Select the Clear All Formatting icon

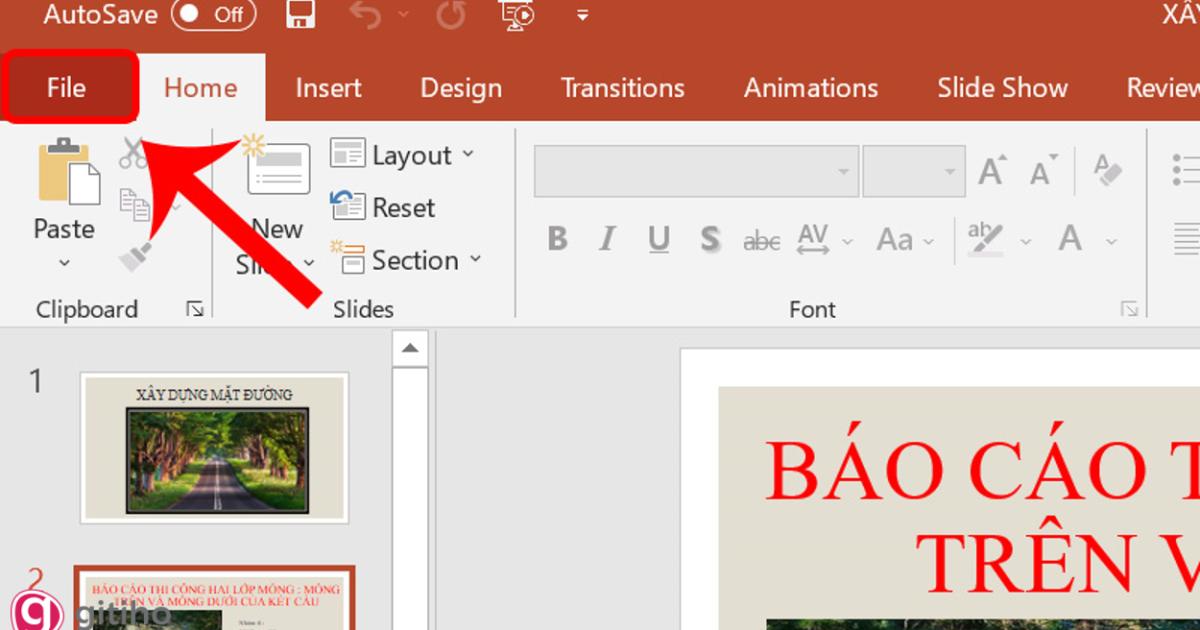pos(1108,168)
